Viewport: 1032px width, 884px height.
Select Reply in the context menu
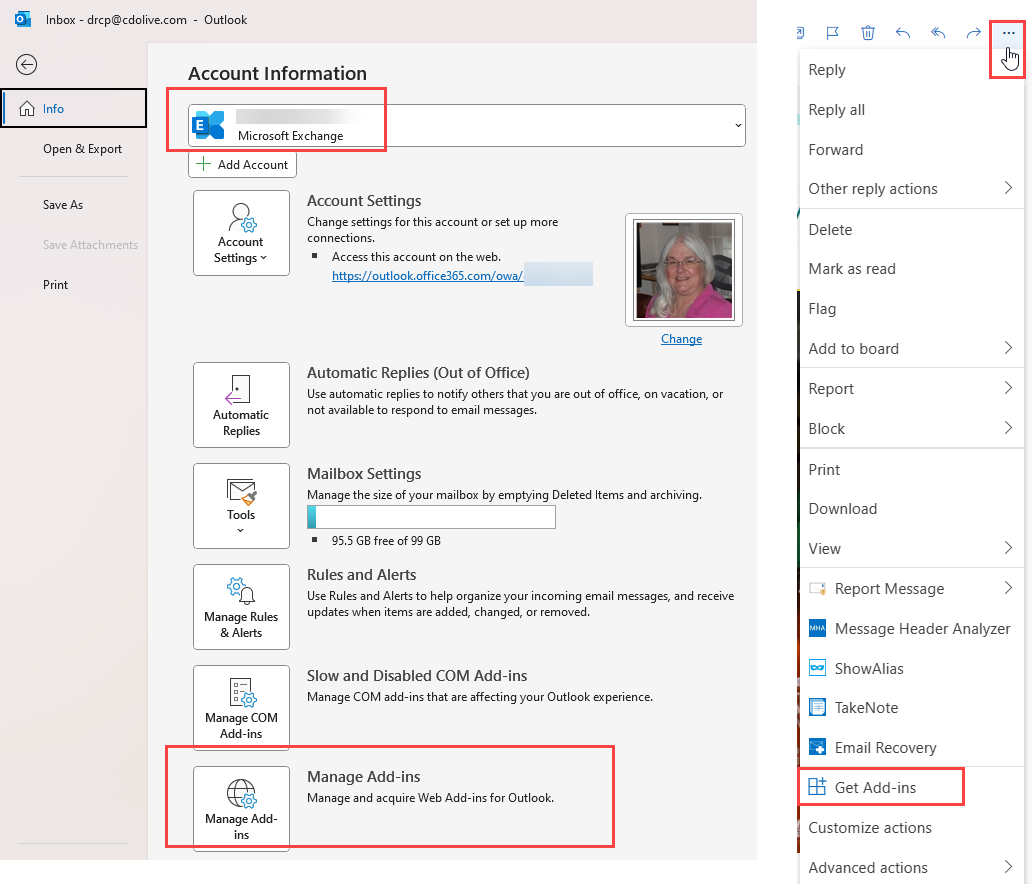tap(912, 70)
